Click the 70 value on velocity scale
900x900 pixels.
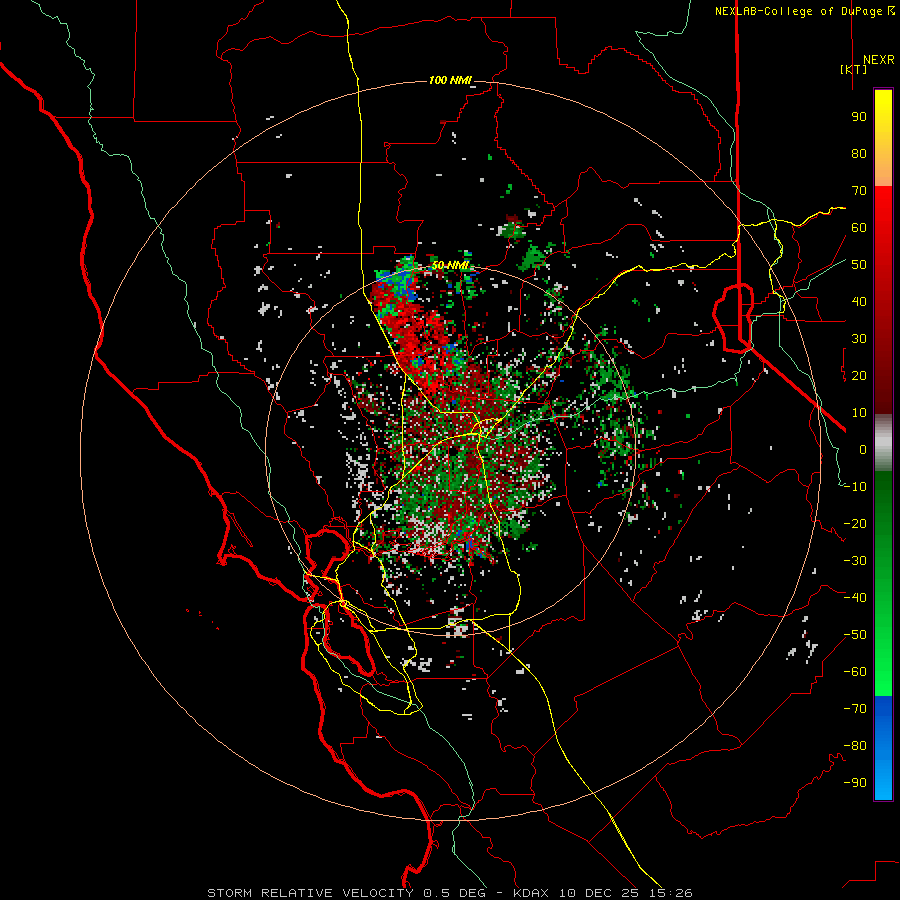[x=859, y=191]
